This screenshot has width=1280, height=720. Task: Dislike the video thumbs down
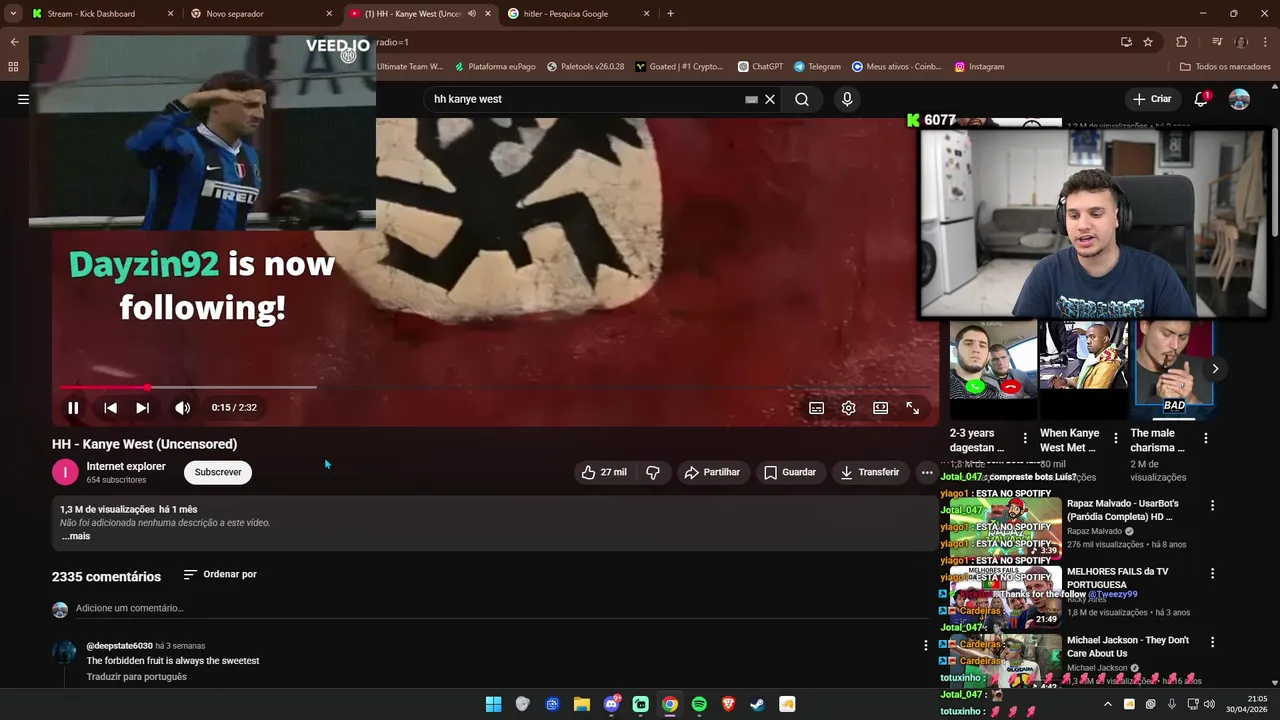pyautogui.click(x=653, y=472)
